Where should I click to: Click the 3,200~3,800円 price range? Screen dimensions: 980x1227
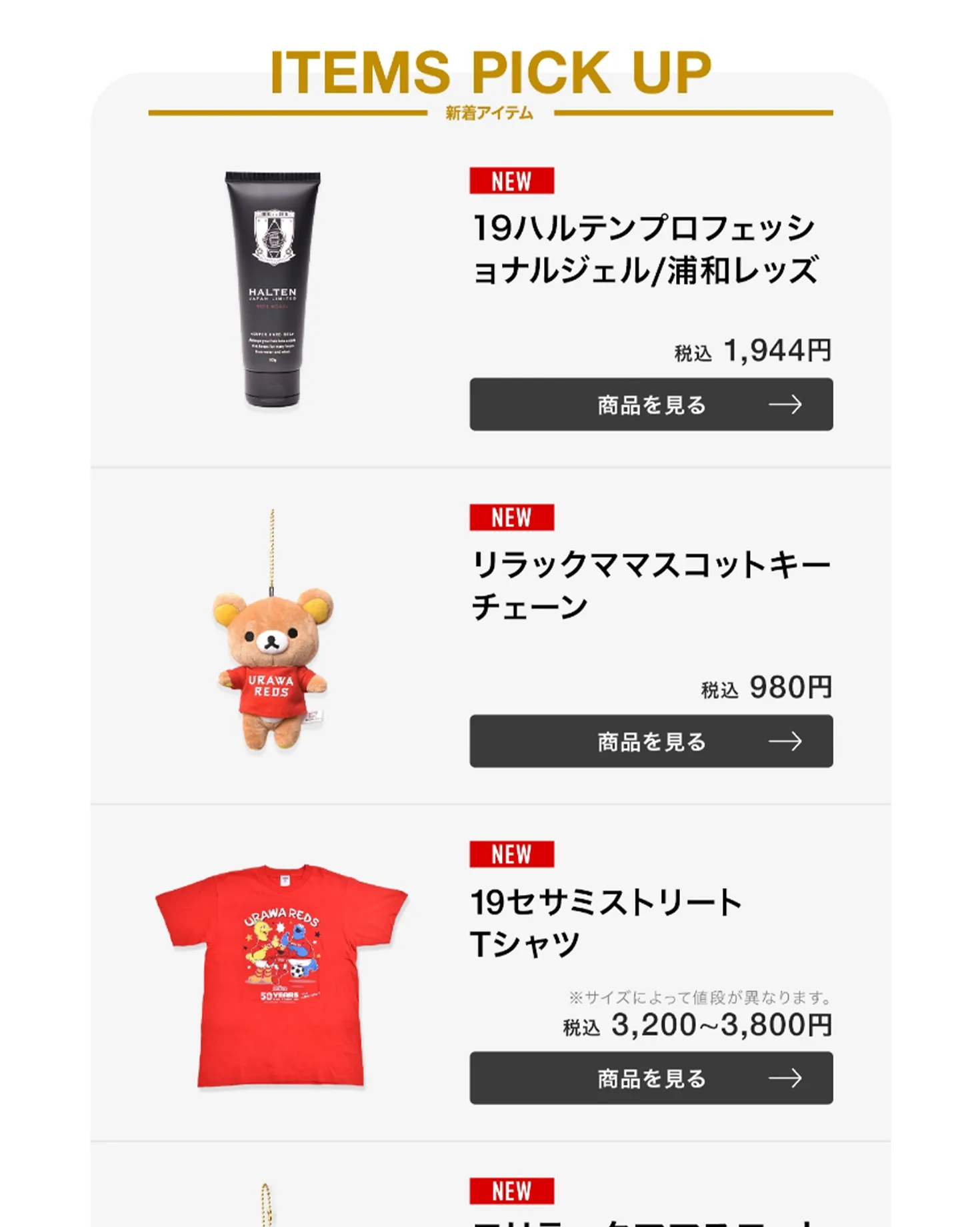(721, 1025)
